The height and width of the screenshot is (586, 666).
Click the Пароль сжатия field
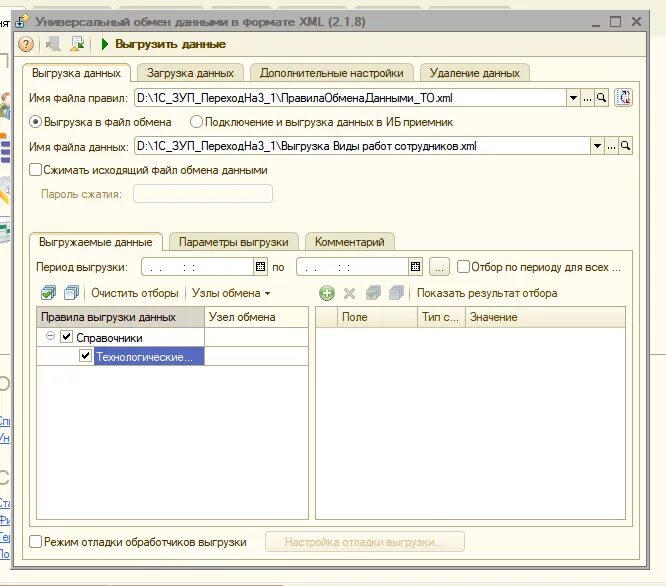click(x=203, y=194)
